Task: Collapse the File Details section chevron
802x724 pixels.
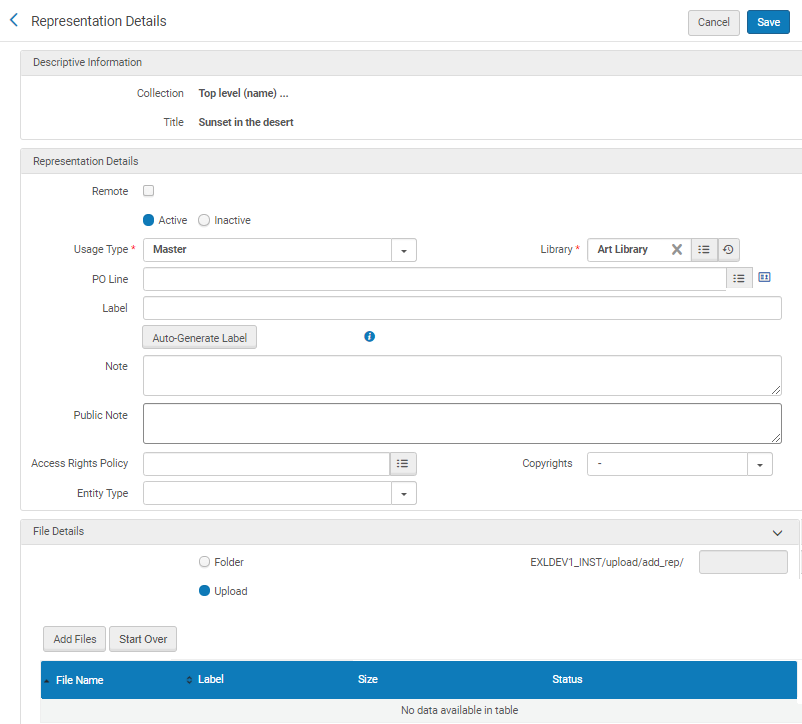Action: click(x=777, y=533)
